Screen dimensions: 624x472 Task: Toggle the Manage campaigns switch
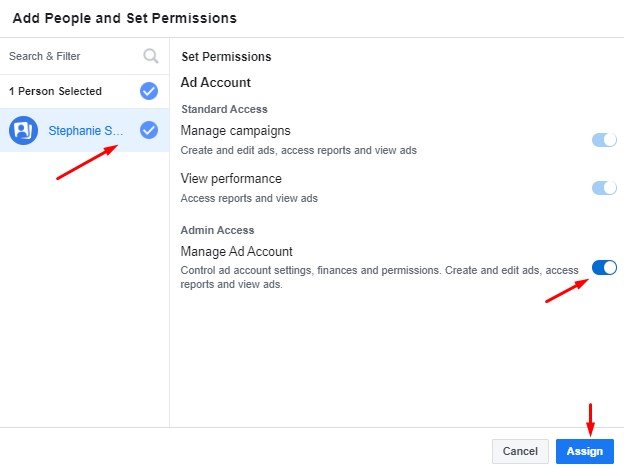pos(604,140)
